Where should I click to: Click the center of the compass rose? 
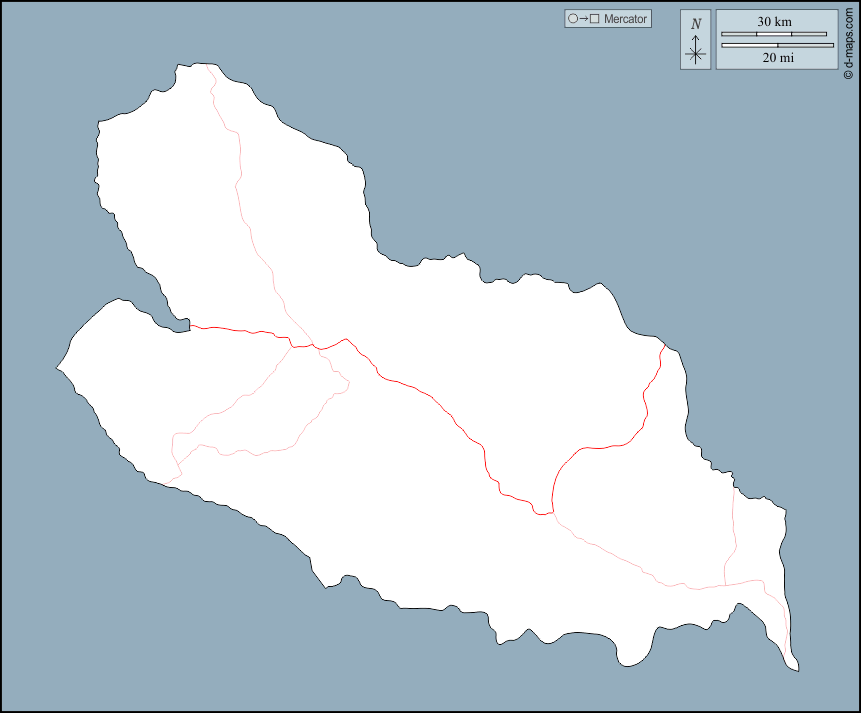[x=695, y=52]
